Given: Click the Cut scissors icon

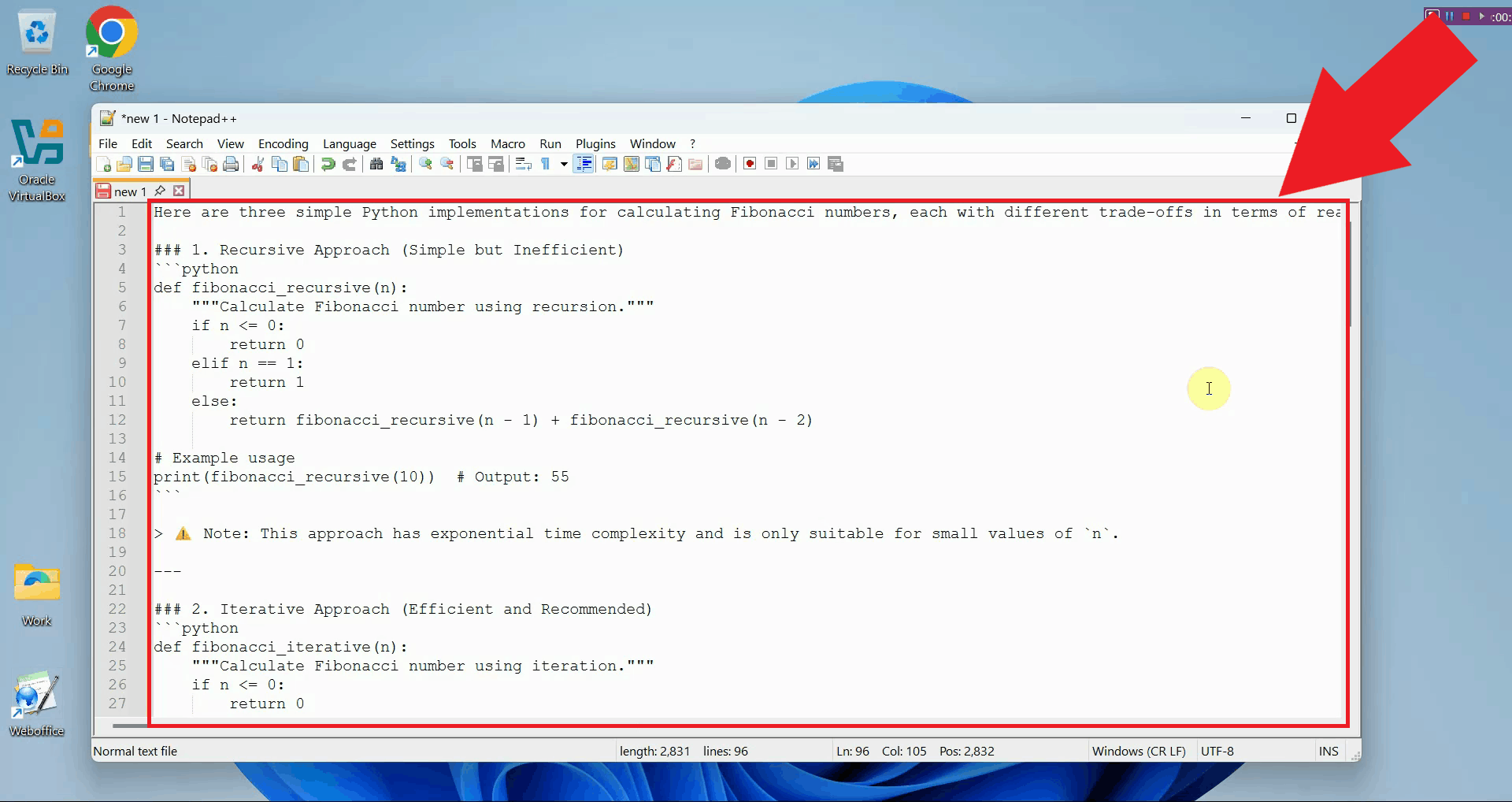Looking at the screenshot, I should 258,164.
